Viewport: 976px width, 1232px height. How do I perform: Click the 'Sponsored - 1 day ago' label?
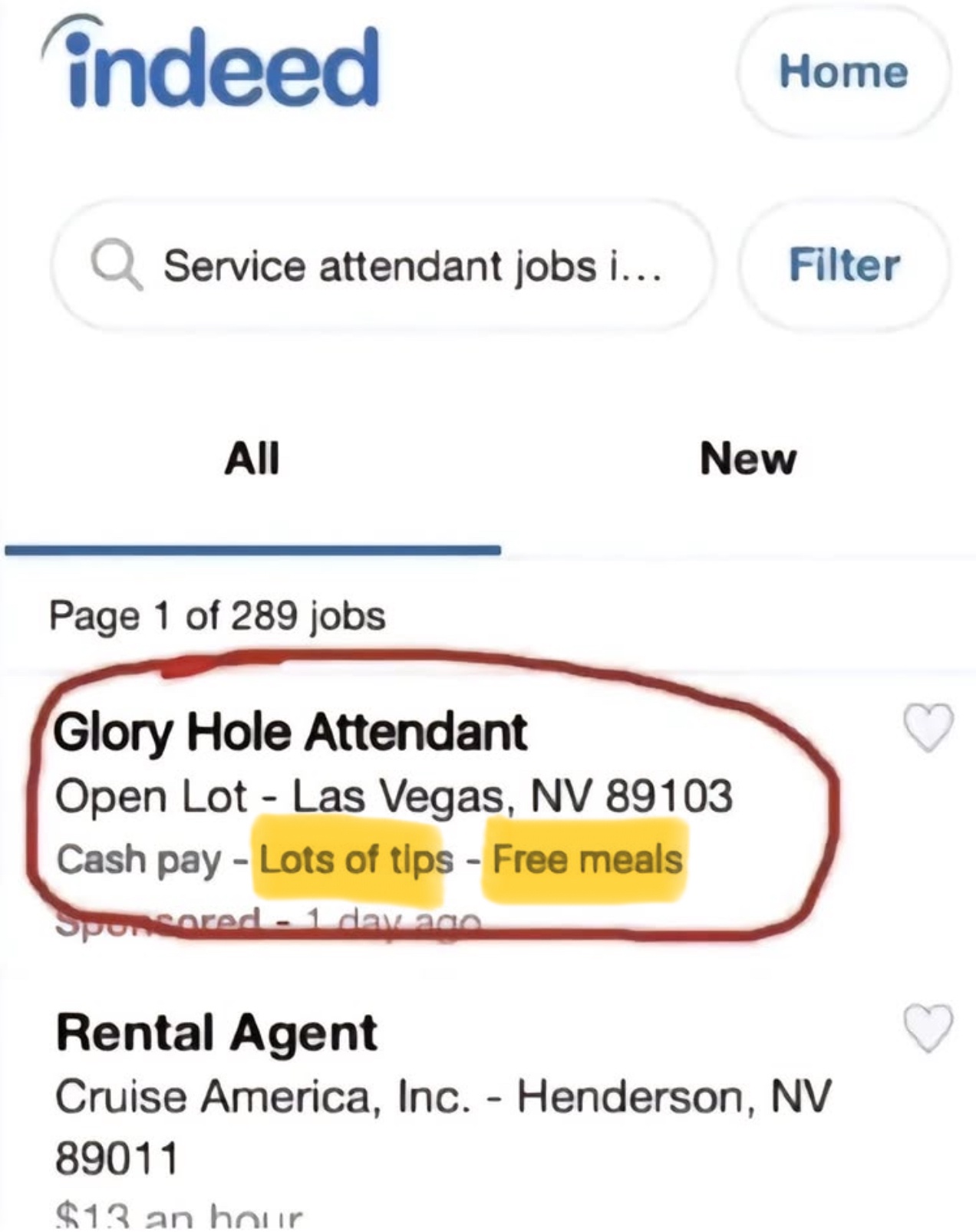point(269,921)
